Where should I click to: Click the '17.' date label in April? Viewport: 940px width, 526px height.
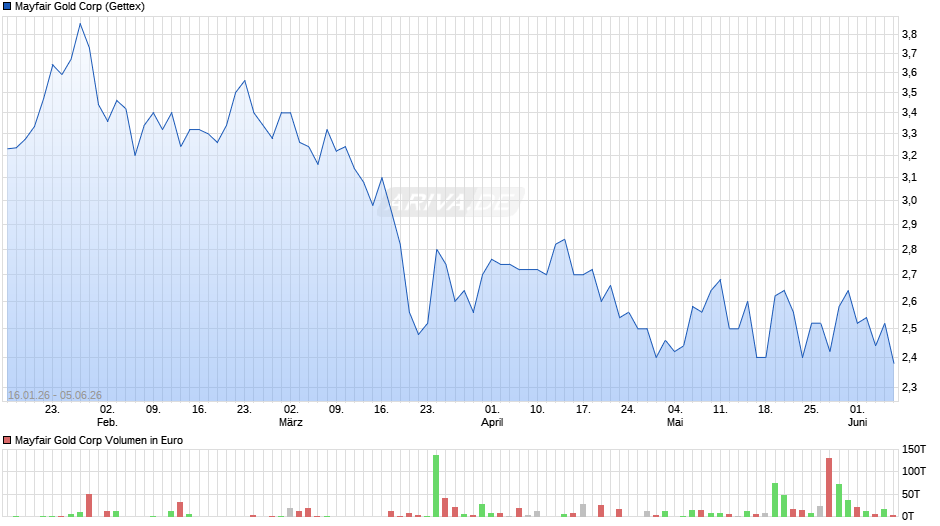pyautogui.click(x=583, y=409)
